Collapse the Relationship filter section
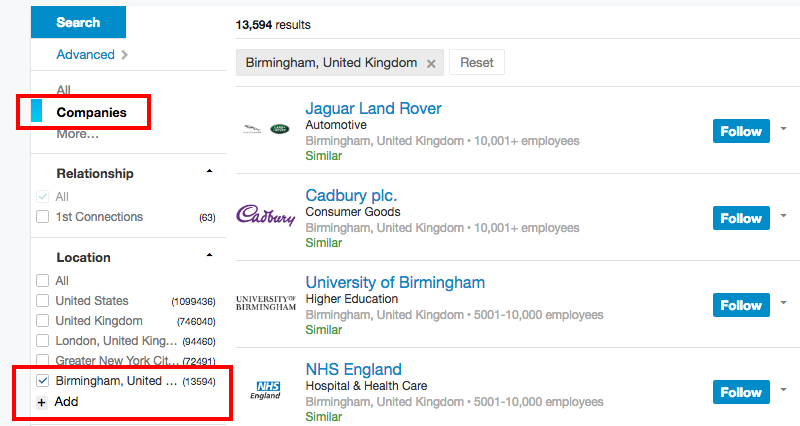The height and width of the screenshot is (426, 800). [209, 172]
